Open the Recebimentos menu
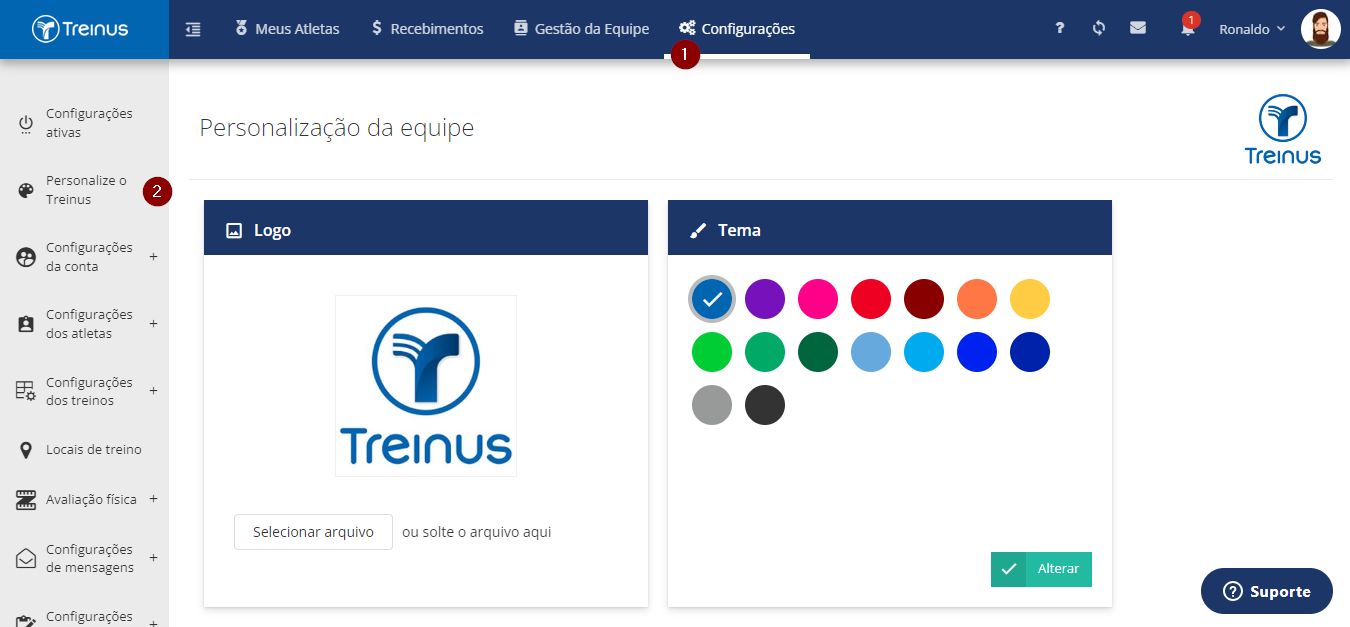This screenshot has height=627, width=1350. pyautogui.click(x=427, y=29)
